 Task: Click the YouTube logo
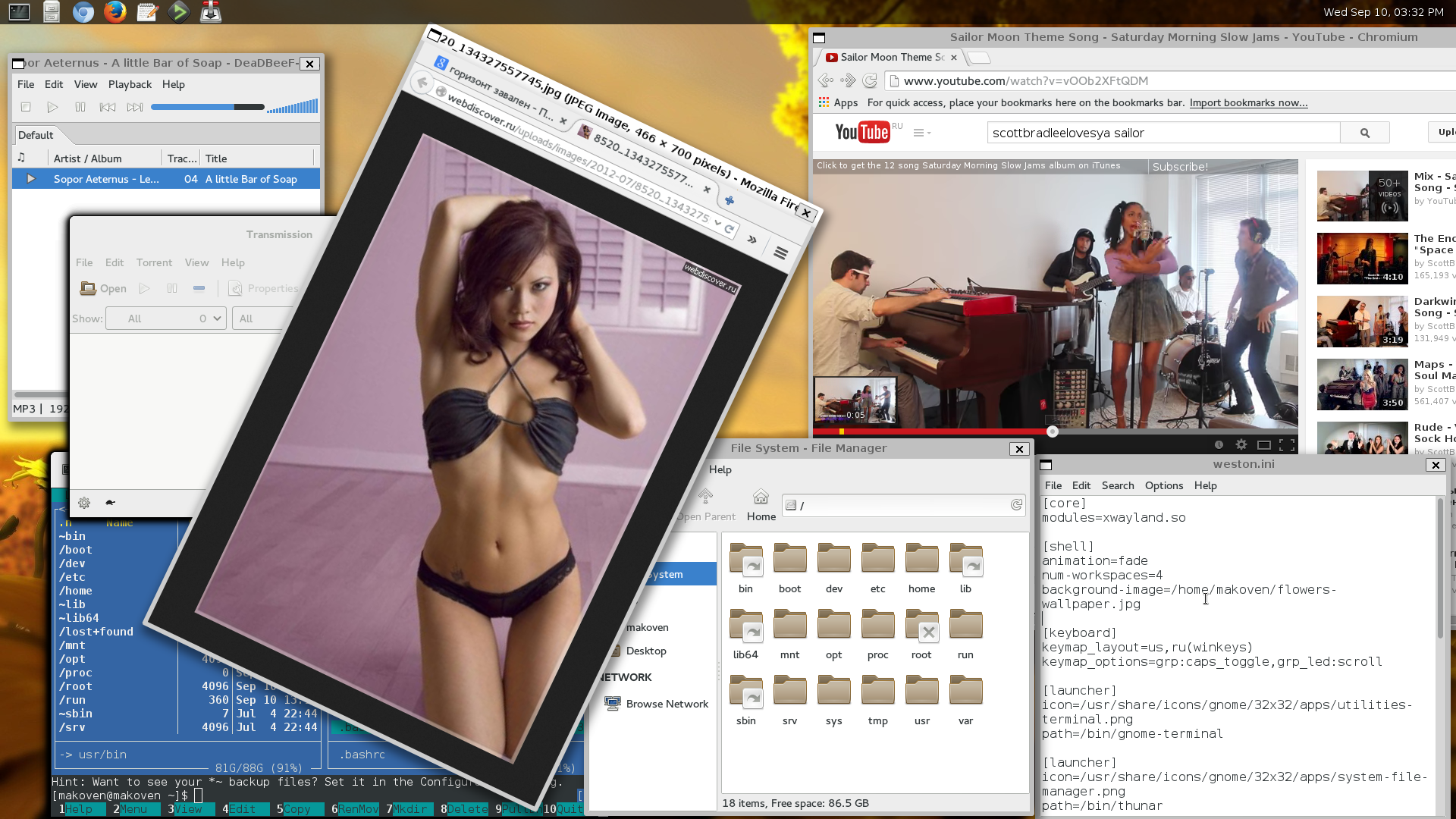(861, 132)
